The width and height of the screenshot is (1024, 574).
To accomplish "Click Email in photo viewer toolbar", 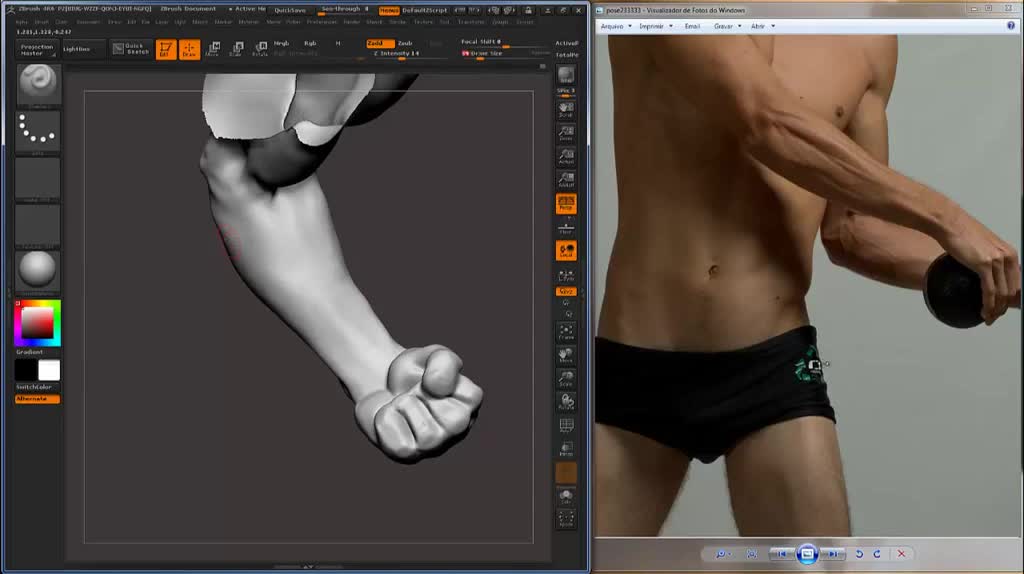I will 692,26.
